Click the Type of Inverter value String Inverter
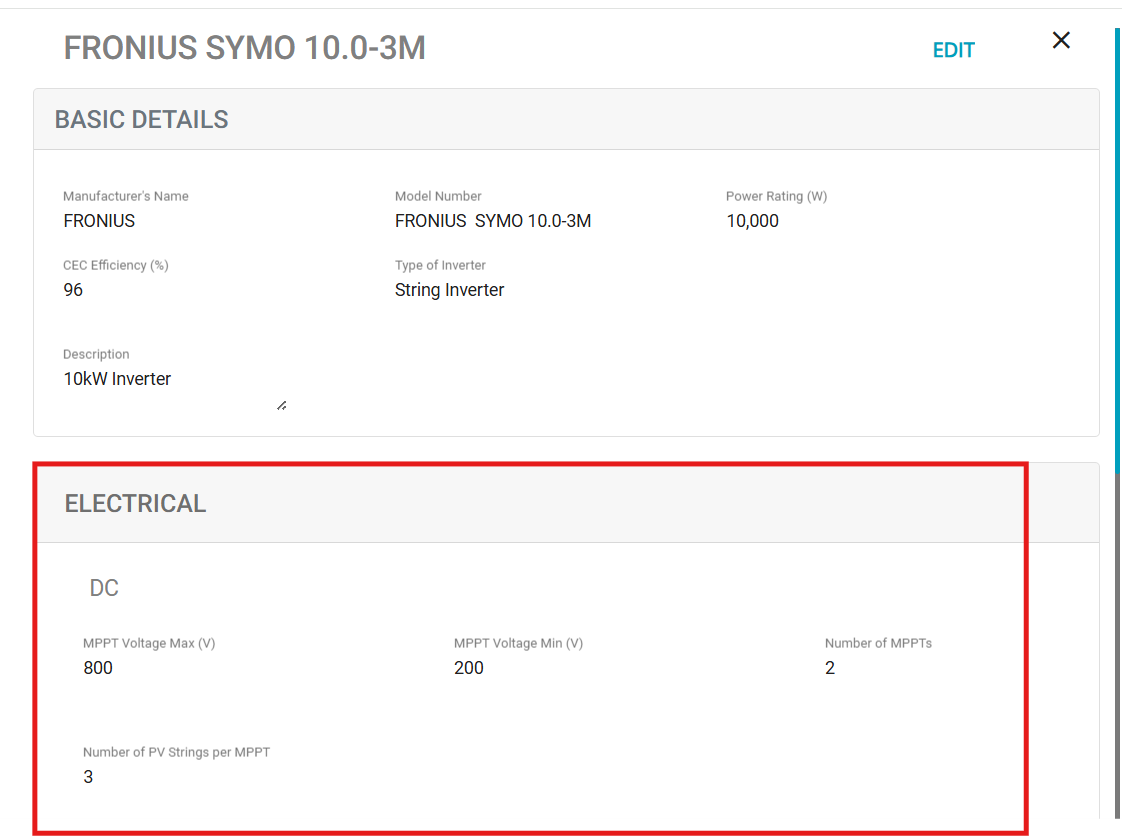Viewport: 1122px width, 836px height. point(449,290)
